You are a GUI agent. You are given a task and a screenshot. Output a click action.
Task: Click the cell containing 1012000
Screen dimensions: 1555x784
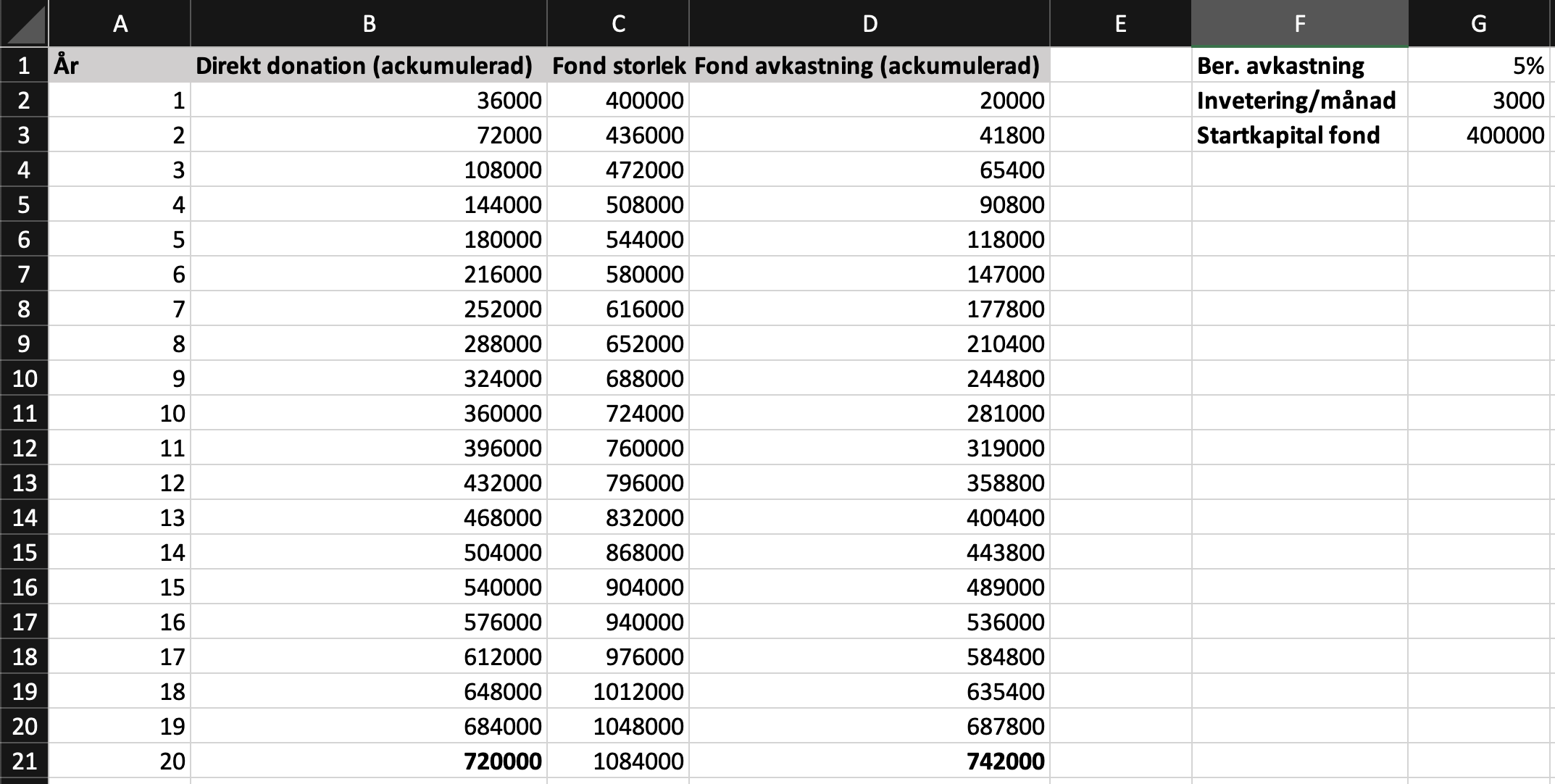pyautogui.click(x=618, y=692)
